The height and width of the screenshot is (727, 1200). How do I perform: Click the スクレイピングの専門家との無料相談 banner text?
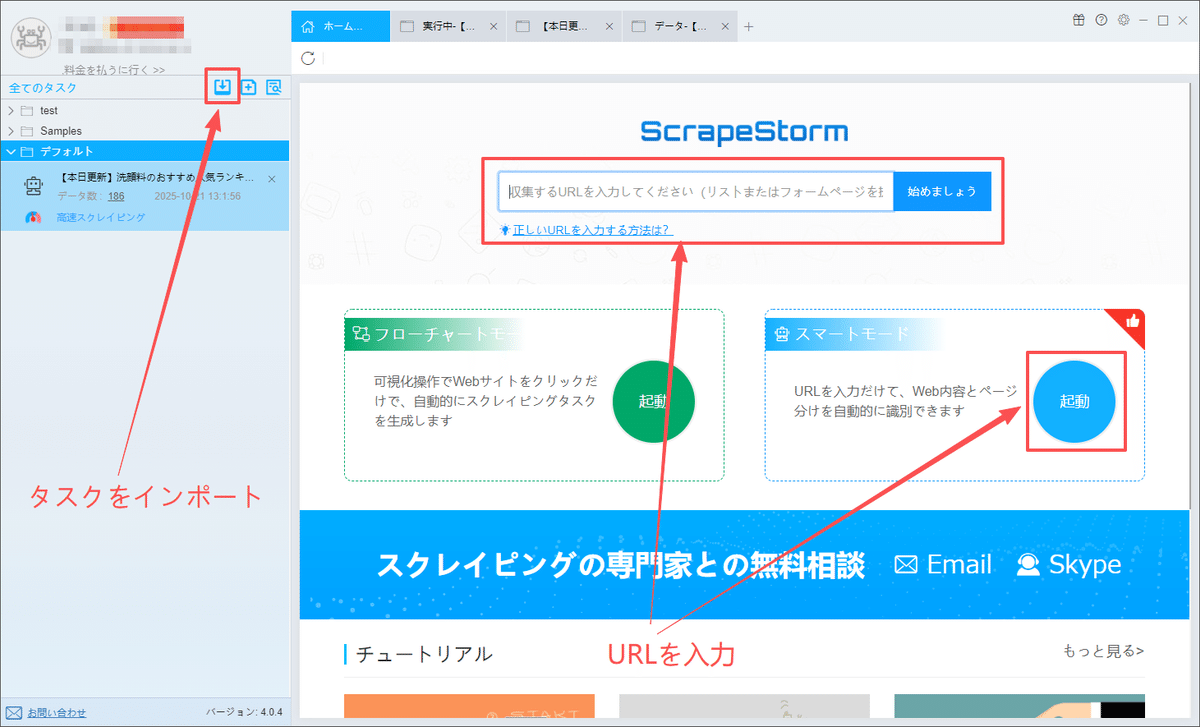point(620,565)
